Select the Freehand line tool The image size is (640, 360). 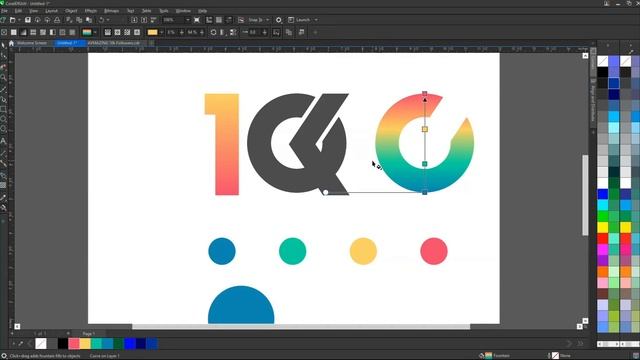point(3,89)
